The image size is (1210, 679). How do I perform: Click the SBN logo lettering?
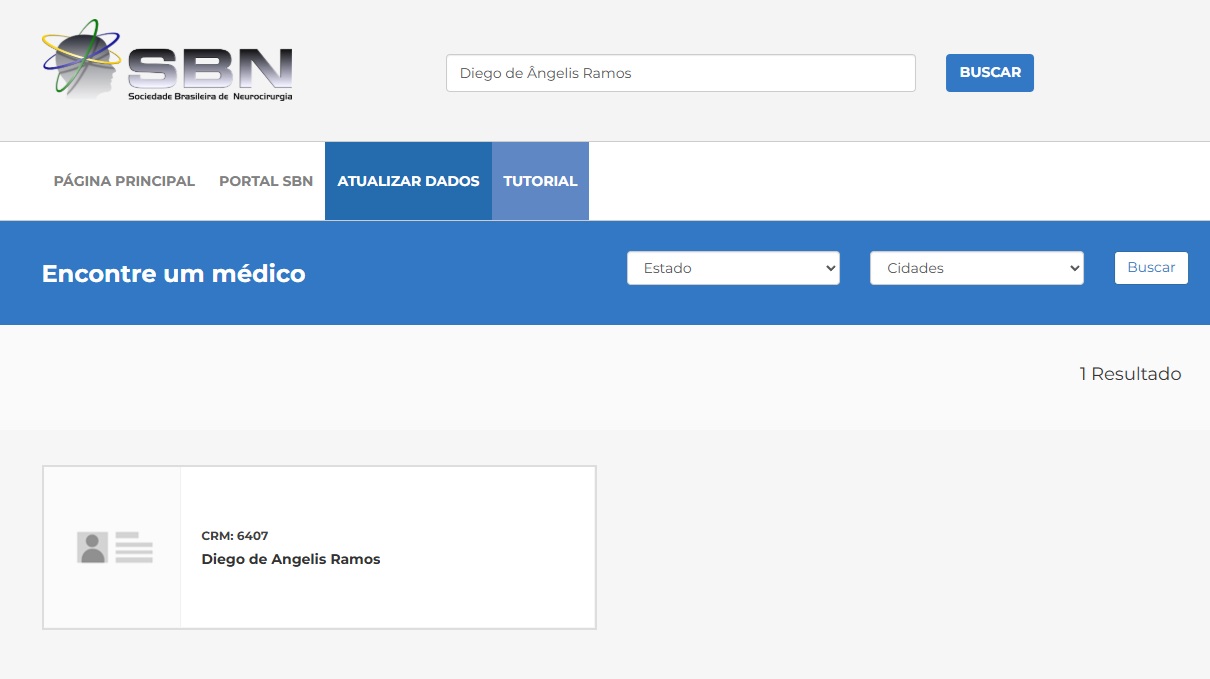(x=210, y=68)
